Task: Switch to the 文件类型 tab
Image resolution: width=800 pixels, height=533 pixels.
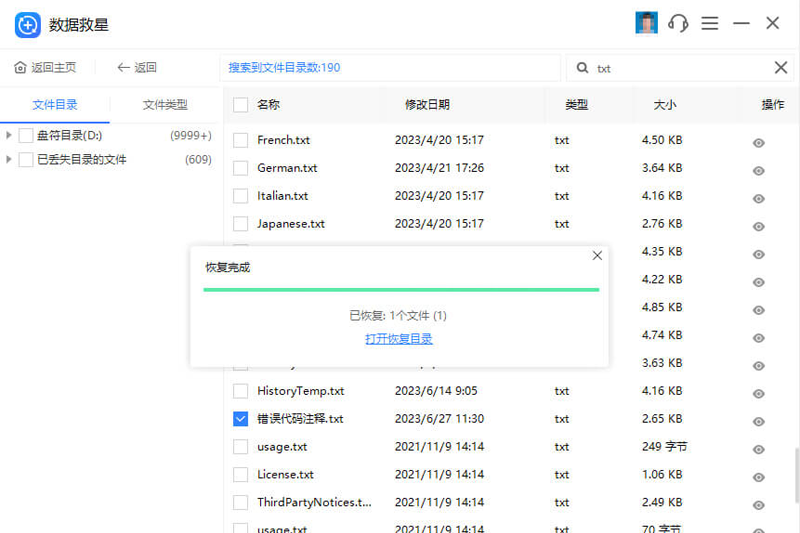Action: click(x=165, y=105)
